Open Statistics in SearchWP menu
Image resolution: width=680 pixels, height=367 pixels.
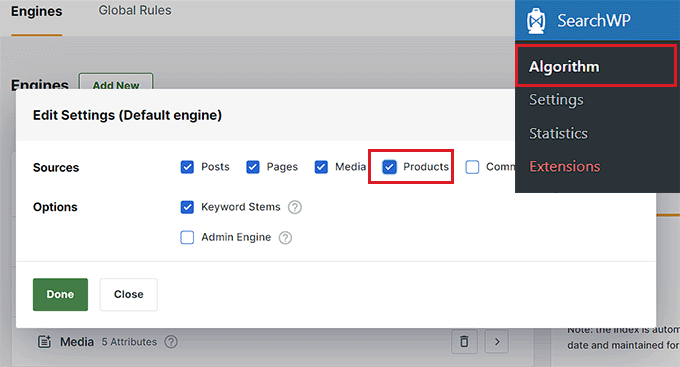click(x=558, y=134)
